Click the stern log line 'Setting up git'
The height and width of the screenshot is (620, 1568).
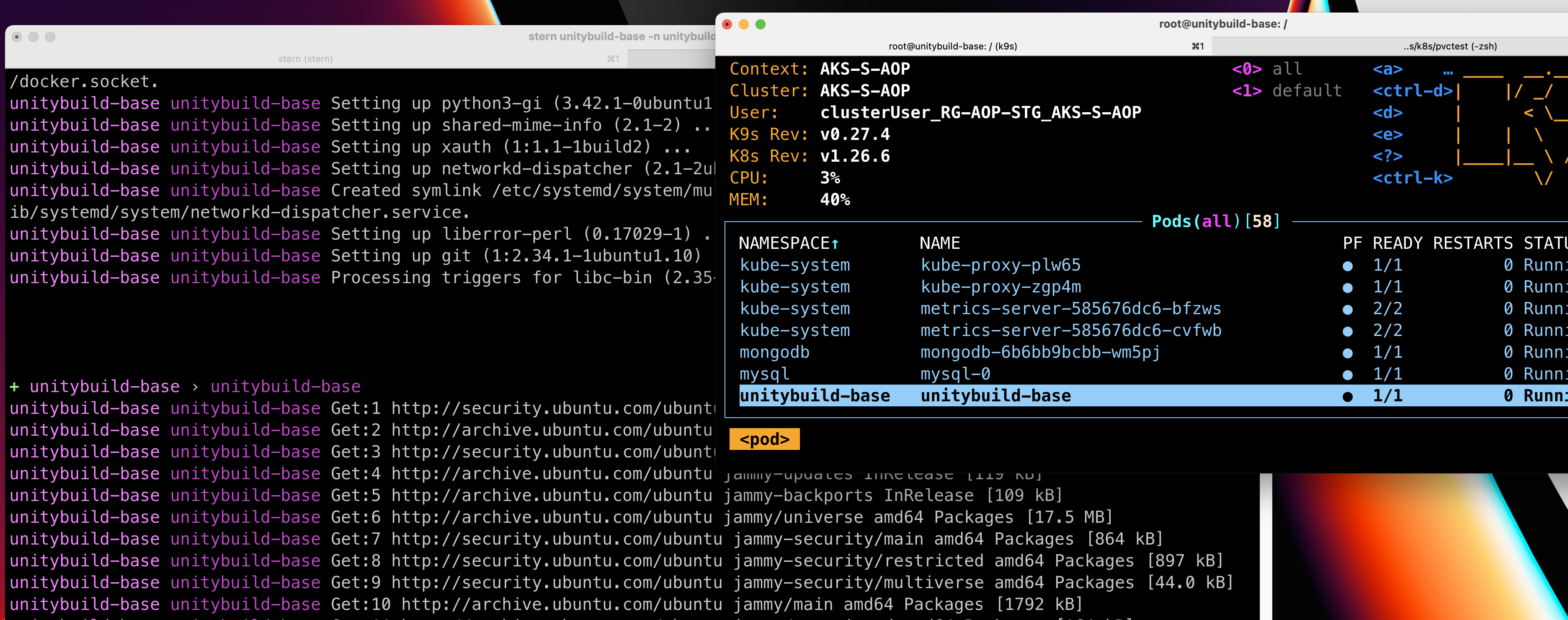(x=356, y=256)
